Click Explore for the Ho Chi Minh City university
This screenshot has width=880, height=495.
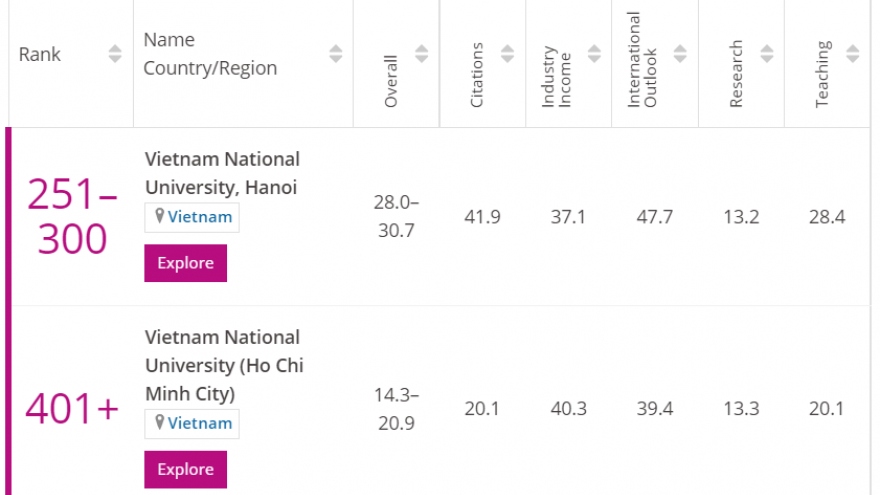[185, 469]
